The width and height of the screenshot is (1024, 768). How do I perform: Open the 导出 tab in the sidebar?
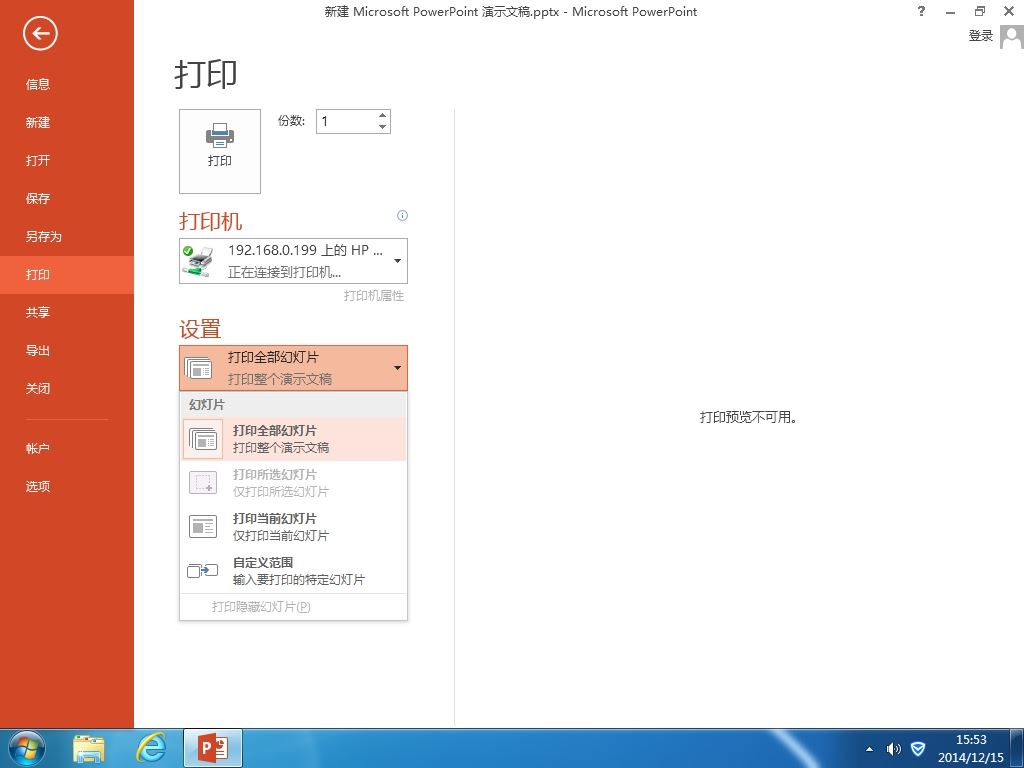pos(67,350)
